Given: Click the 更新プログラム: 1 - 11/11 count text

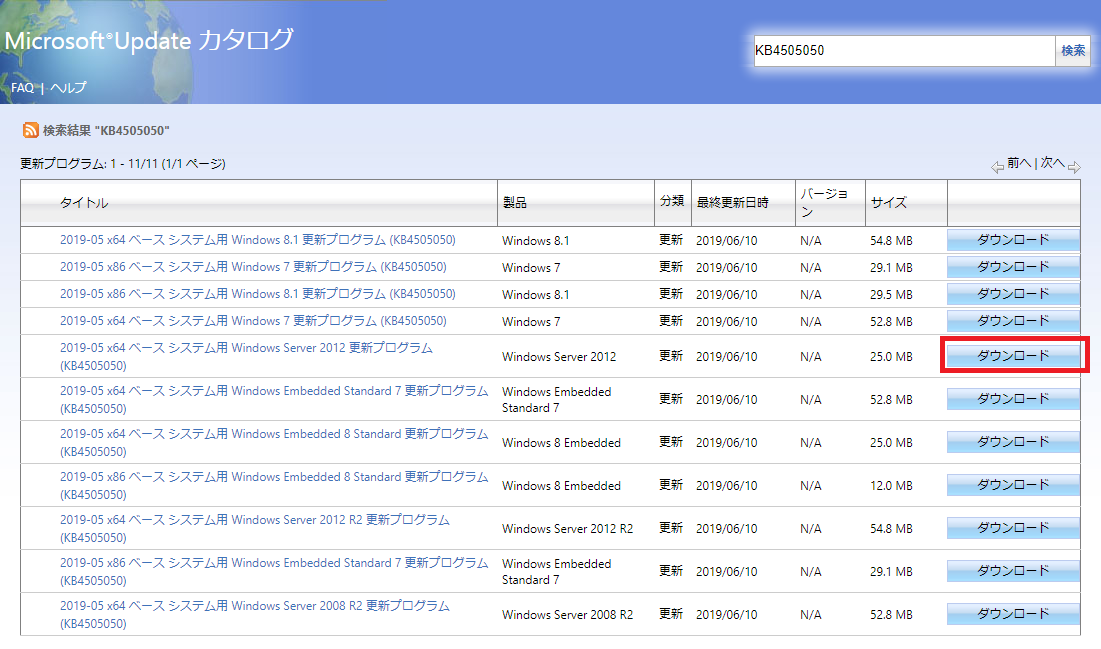Looking at the screenshot, I should pyautogui.click(x=123, y=164).
